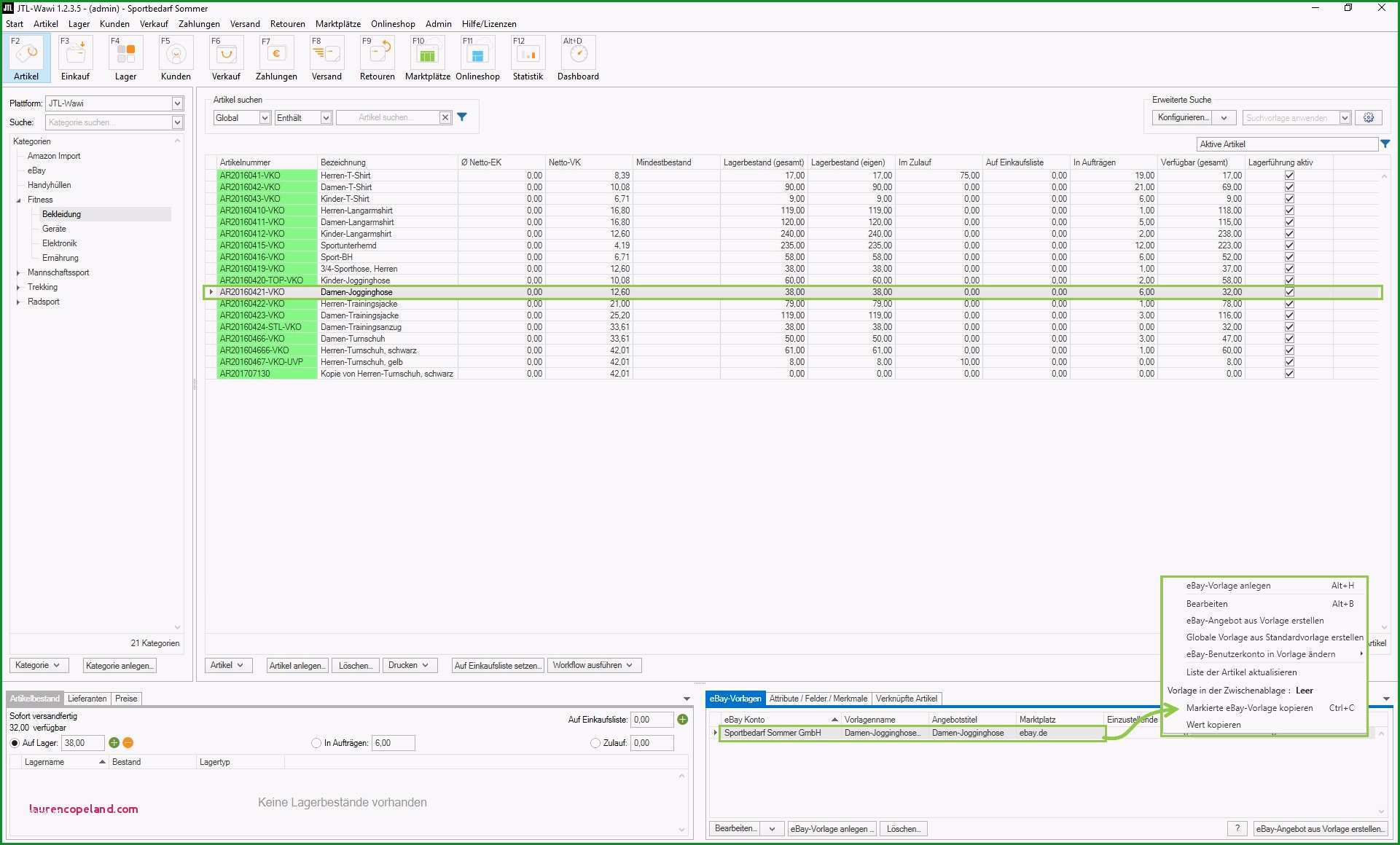Open the Einkauf module icon
Screen dimensions: 1400x845
pyautogui.click(x=76, y=58)
